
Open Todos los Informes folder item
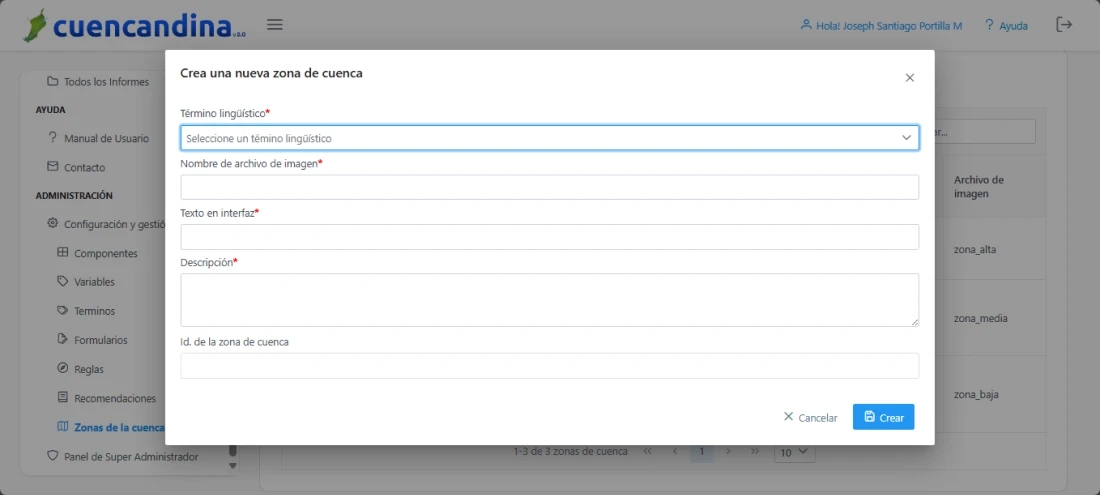[105, 82]
